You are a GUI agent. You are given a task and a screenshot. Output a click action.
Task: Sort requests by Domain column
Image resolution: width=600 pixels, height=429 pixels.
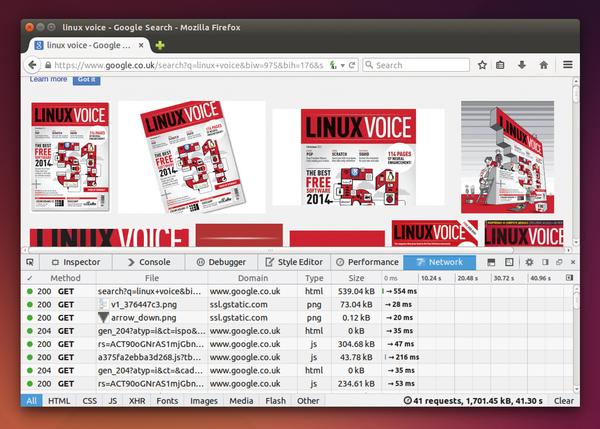pyautogui.click(x=253, y=278)
